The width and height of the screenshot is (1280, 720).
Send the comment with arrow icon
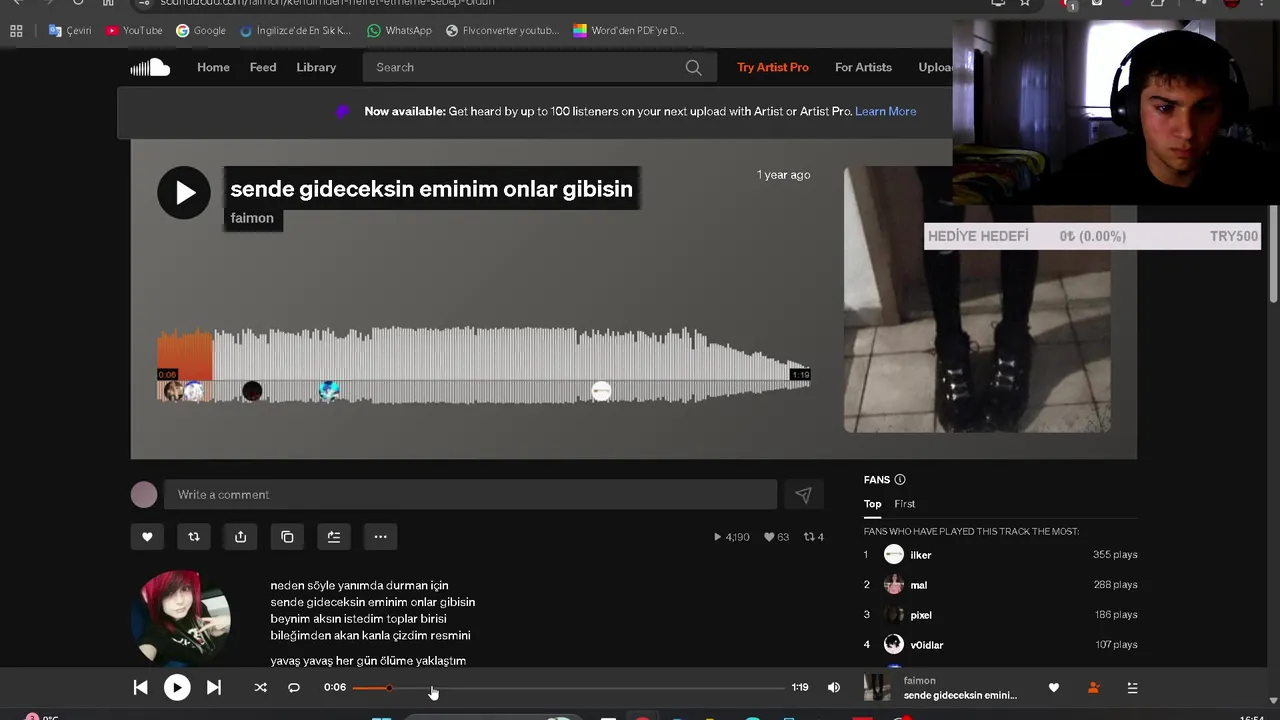tap(803, 494)
